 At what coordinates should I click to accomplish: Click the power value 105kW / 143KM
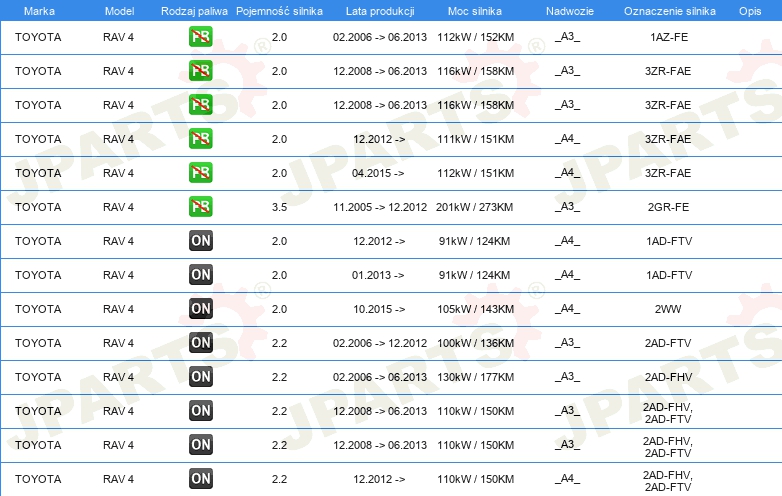click(x=475, y=309)
